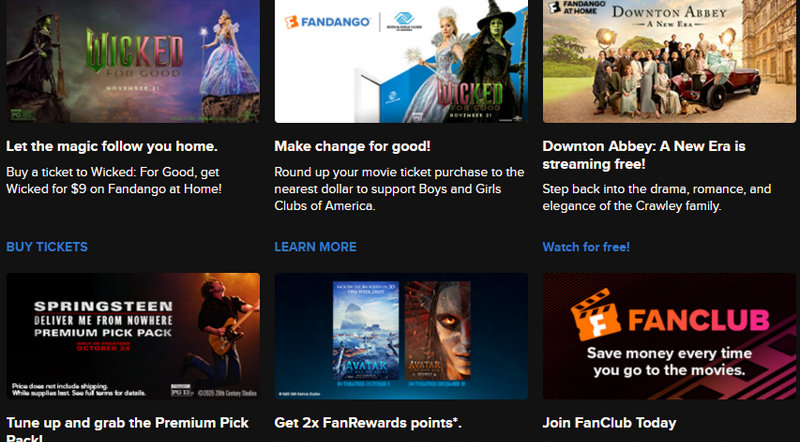This screenshot has width=800, height=442.
Task: Click the Fandango logo in the banner
Action: [x=328, y=22]
